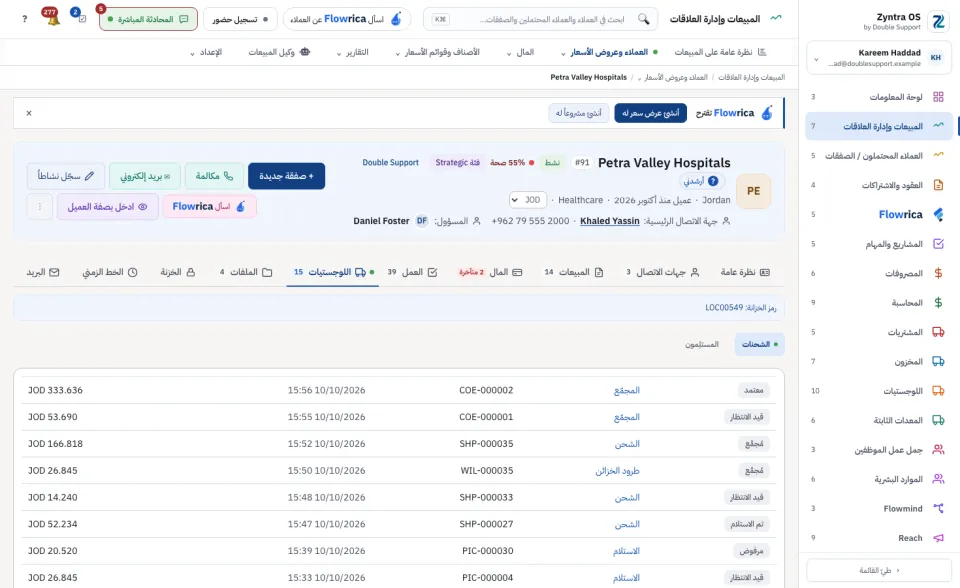Open المصروفات in the sidebar
Image resolution: width=960 pixels, height=588 pixels.
pos(879,273)
